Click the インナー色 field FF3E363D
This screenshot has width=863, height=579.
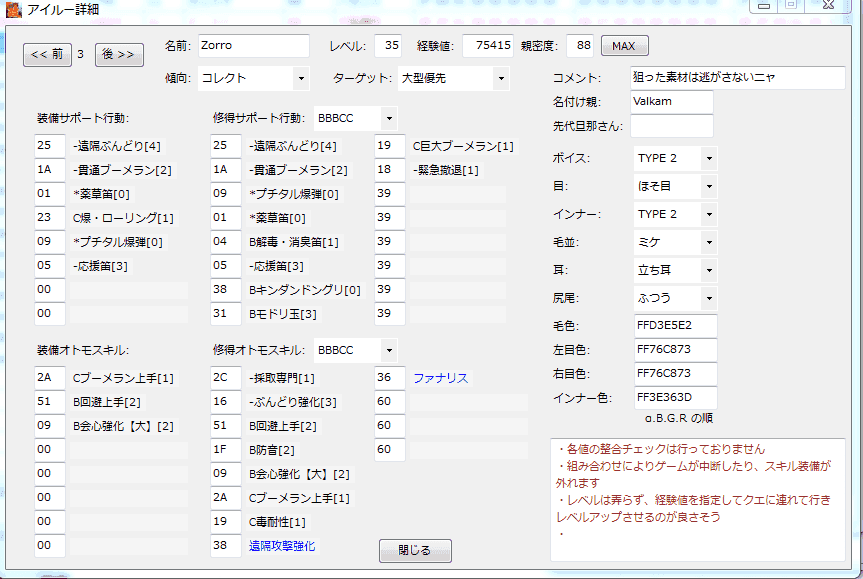[x=676, y=398]
